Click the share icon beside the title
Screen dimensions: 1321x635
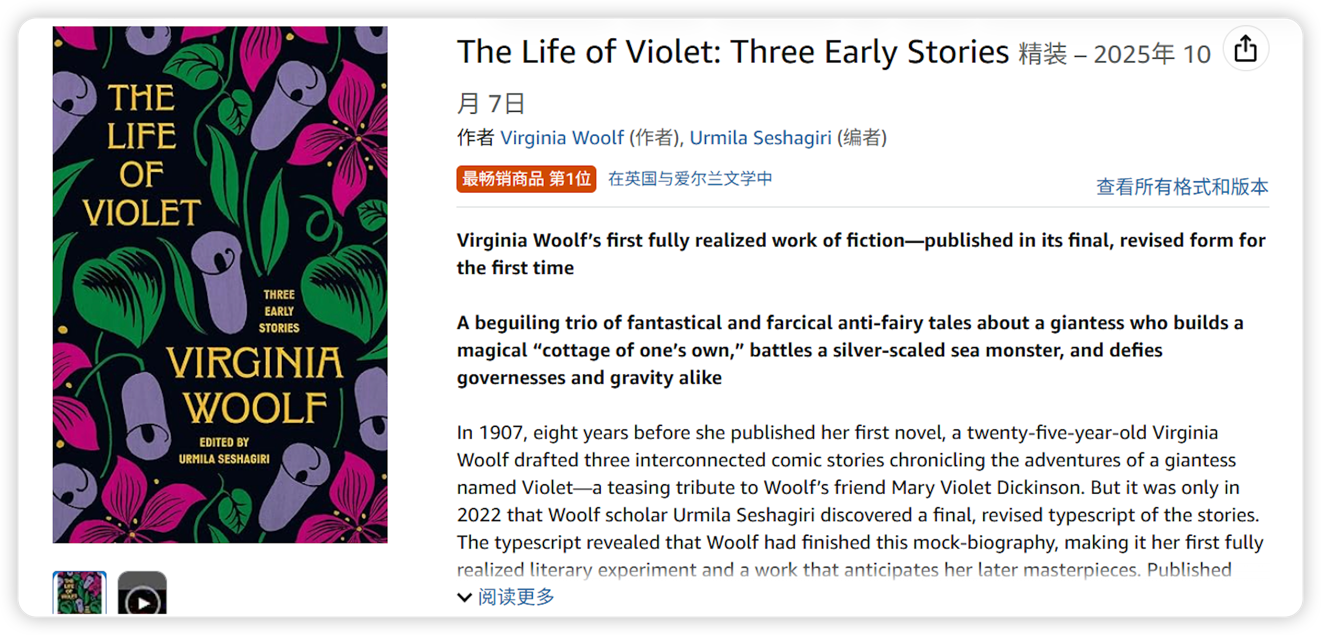click(x=1245, y=49)
